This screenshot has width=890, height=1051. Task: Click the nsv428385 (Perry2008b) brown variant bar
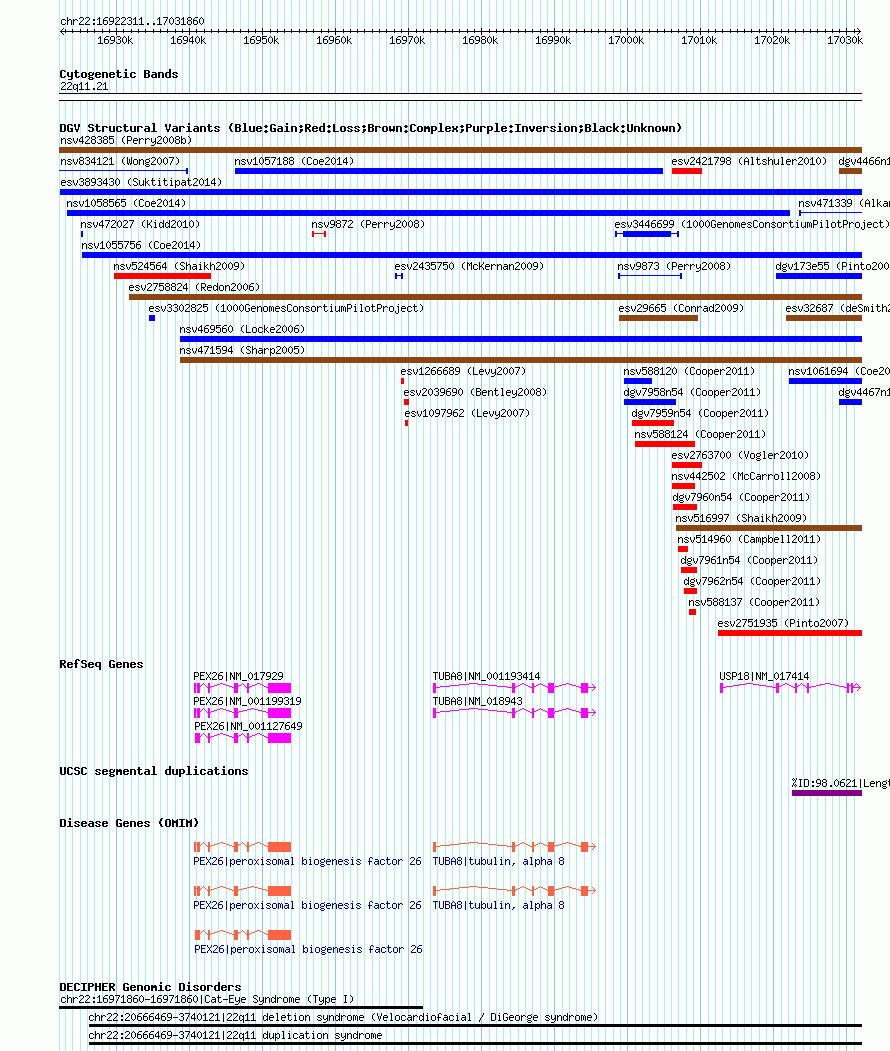pos(460,150)
